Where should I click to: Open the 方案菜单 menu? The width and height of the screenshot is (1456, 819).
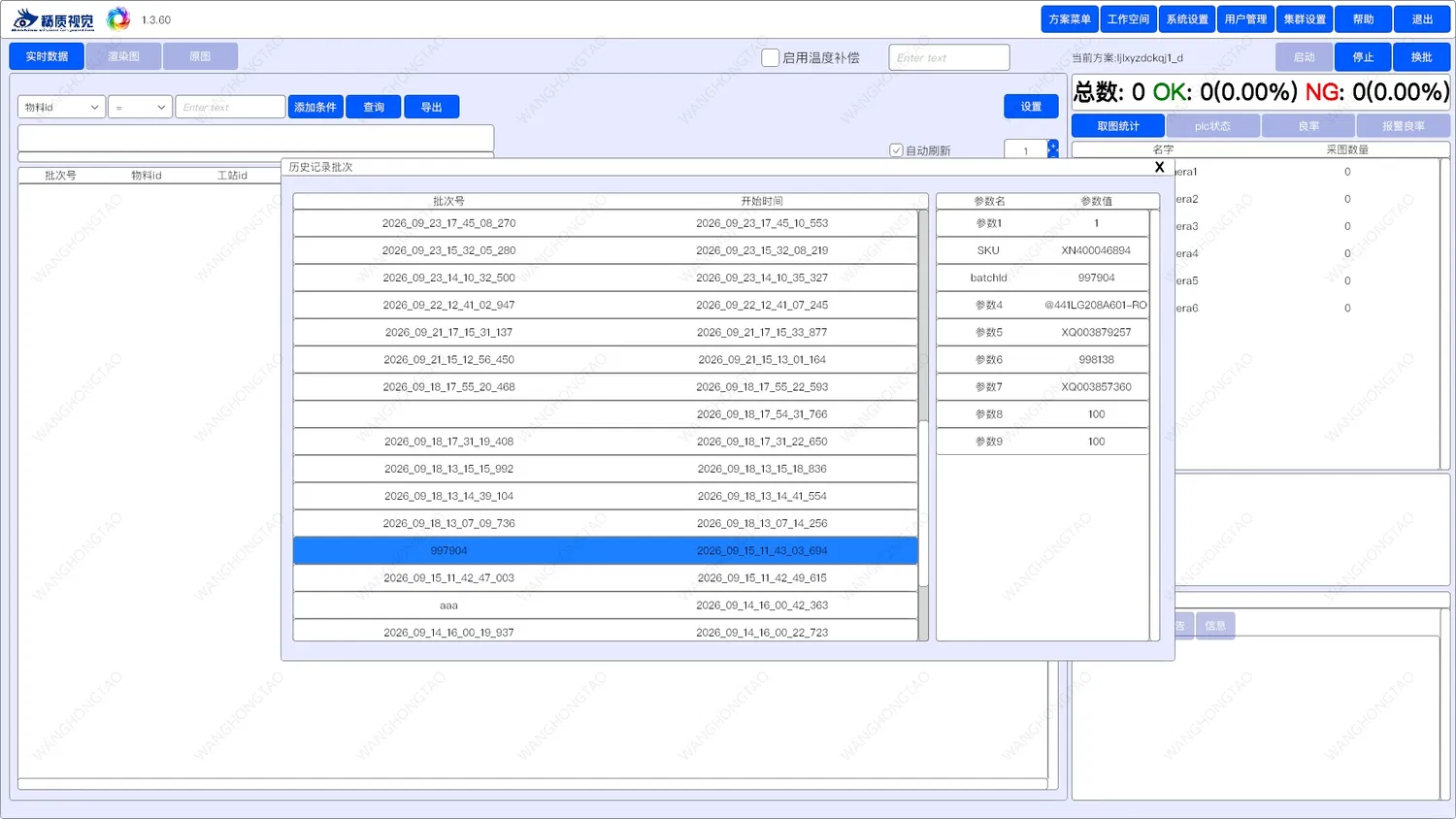1070,19
